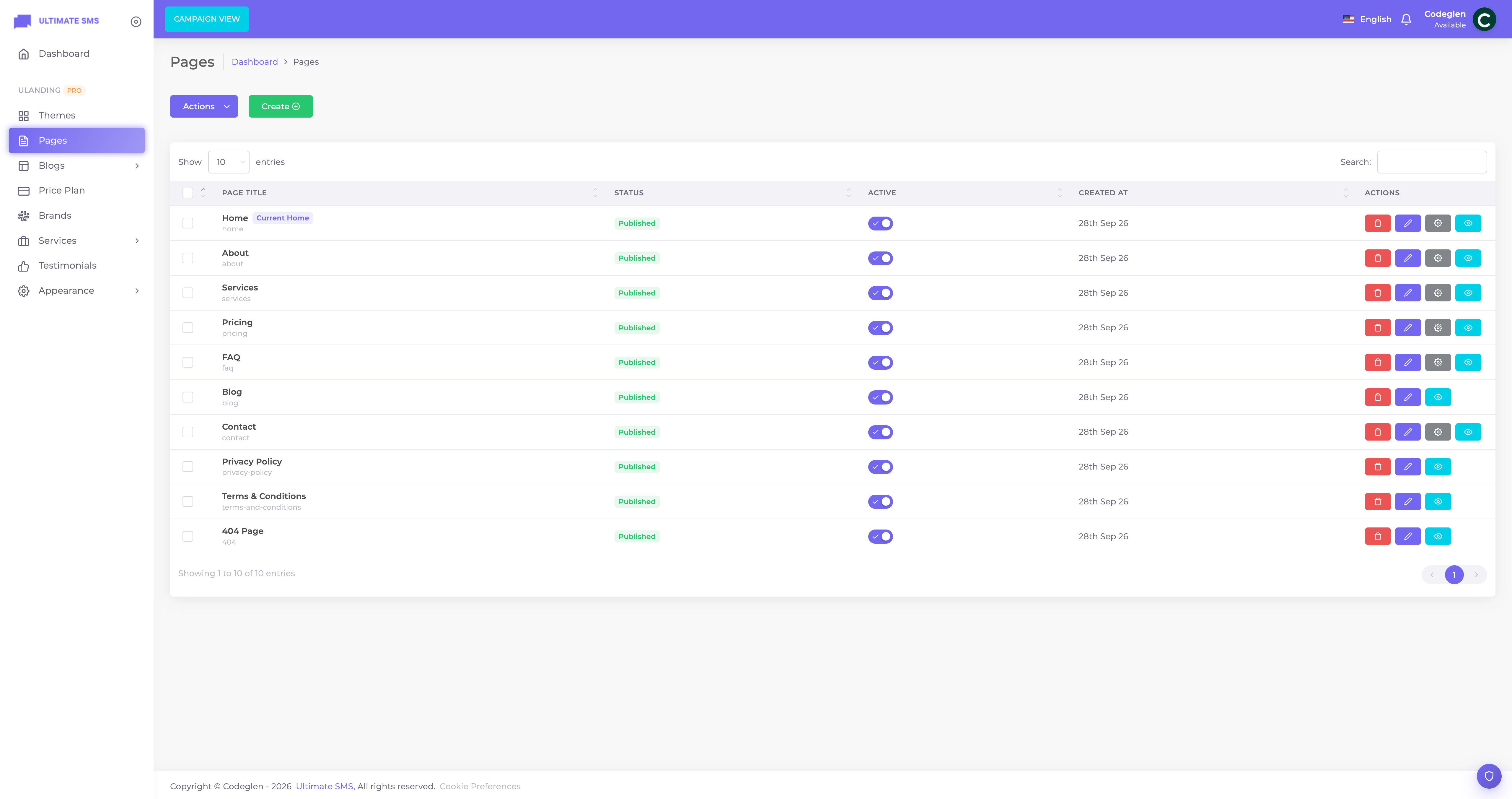Sort table by Created At column
Viewport: 1512px width, 799px height.
pyautogui.click(x=1213, y=193)
